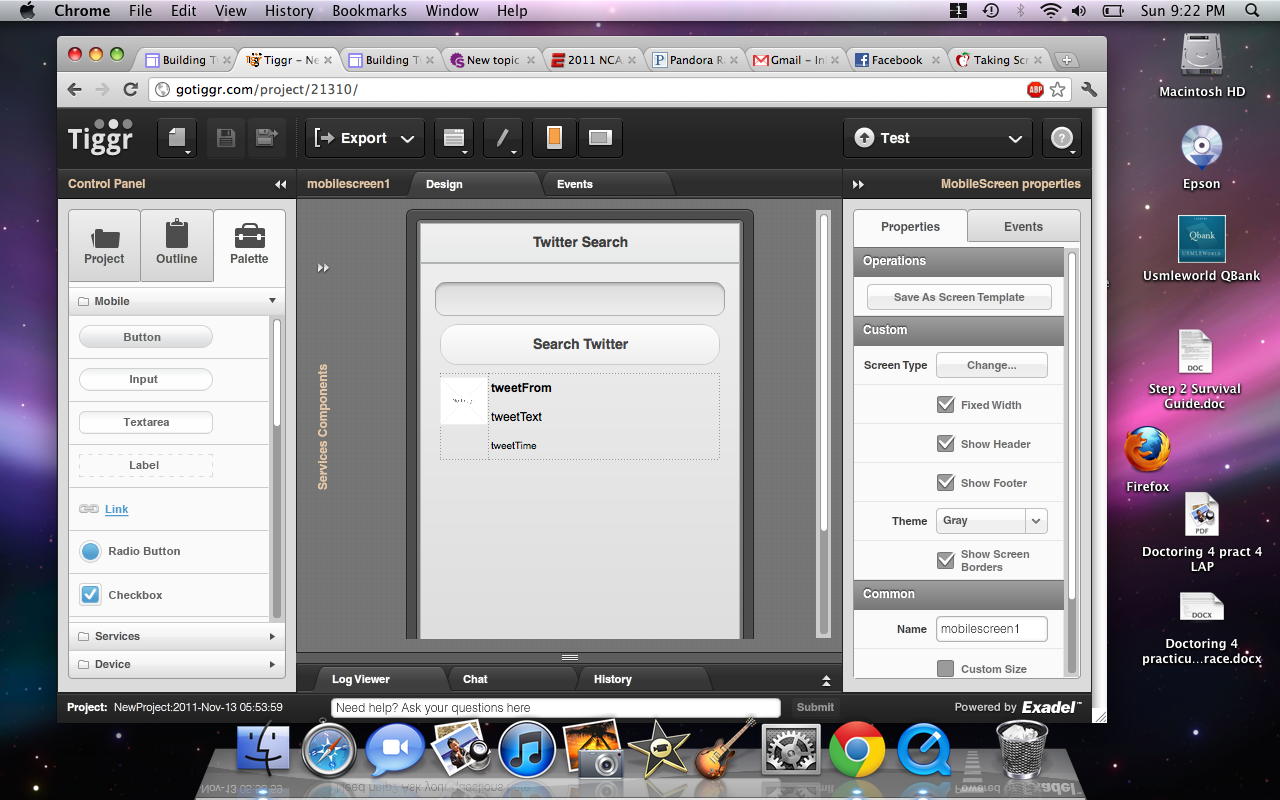Toggle Show Screen Borders checkbox
The width and height of the screenshot is (1280, 800).
coord(945,560)
